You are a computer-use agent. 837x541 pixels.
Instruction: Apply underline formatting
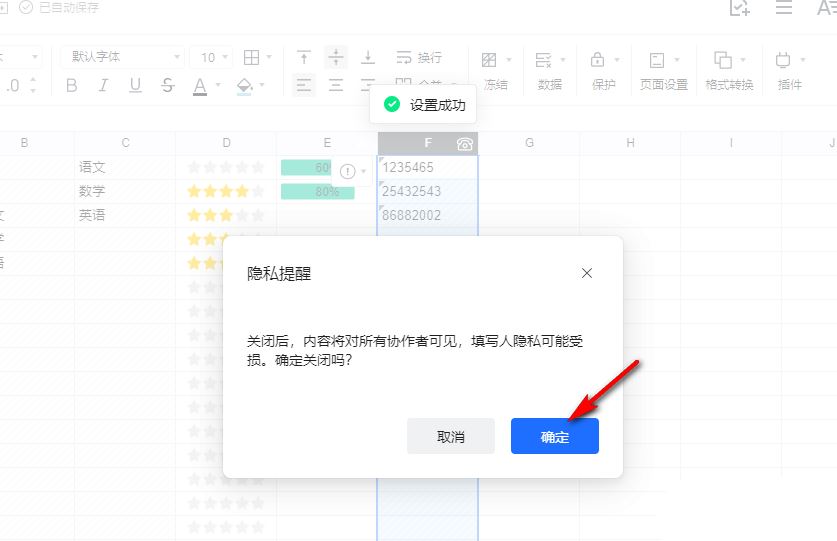[135, 85]
